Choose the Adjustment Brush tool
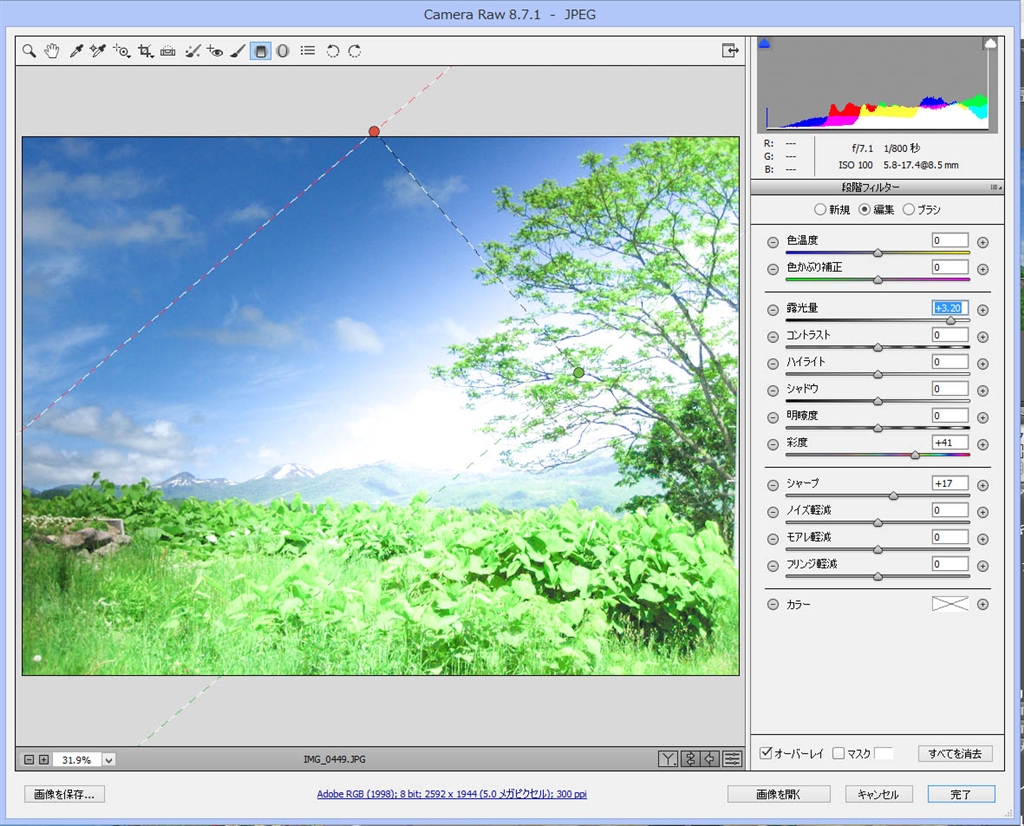Viewport: 1024px width, 826px height. tap(238, 51)
